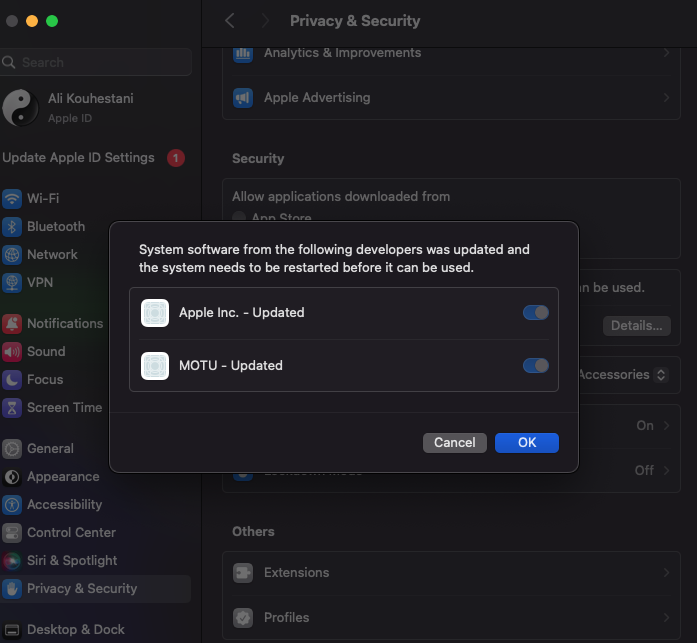This screenshot has width=697, height=643.
Task: Click the Accessibility icon
Action: (x=12, y=505)
